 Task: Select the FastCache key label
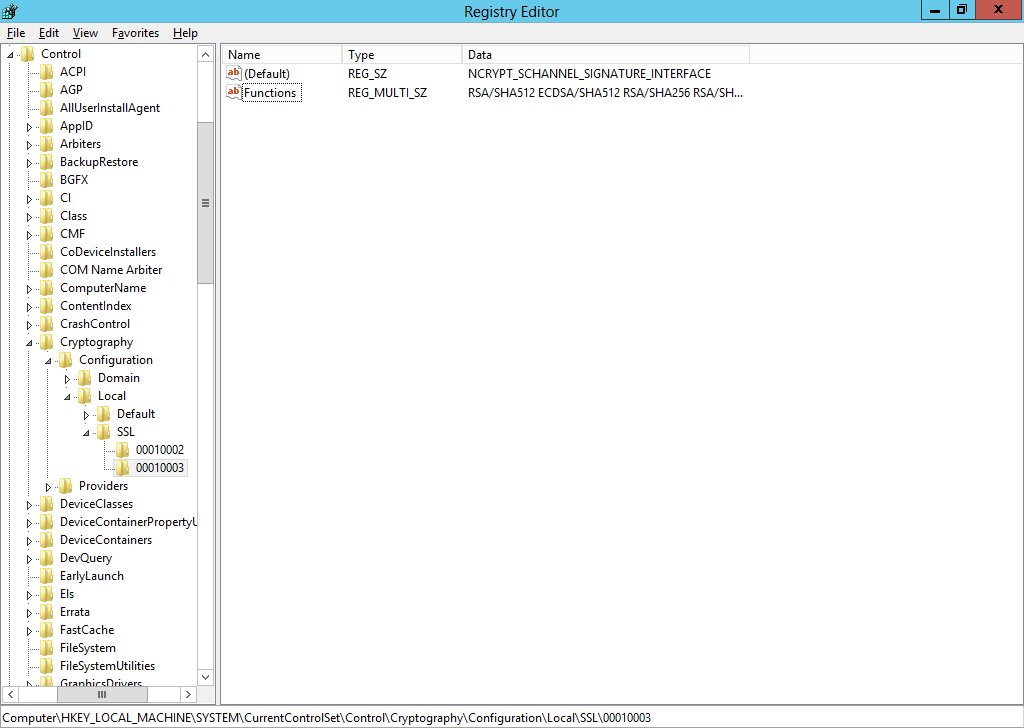(87, 630)
